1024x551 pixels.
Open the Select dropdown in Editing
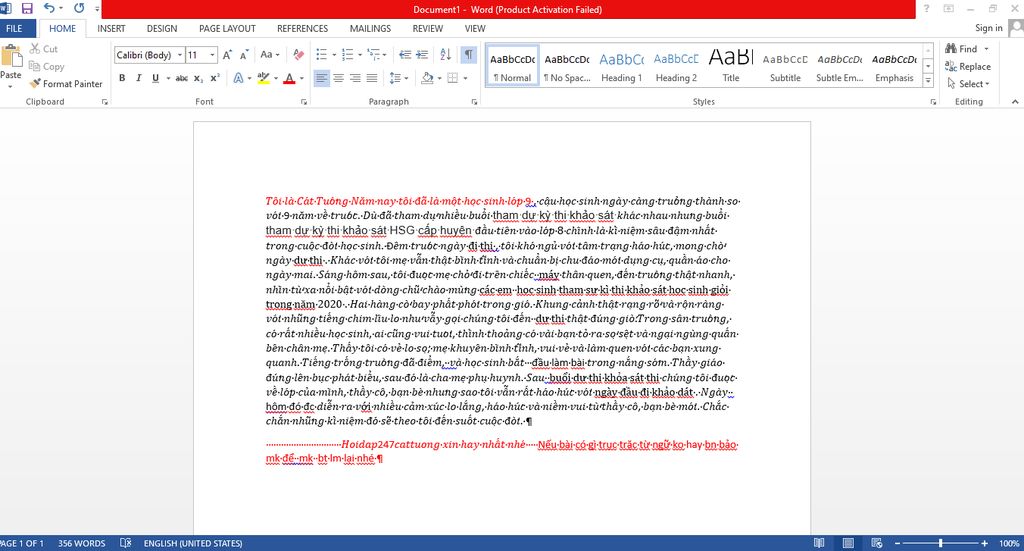[968, 84]
